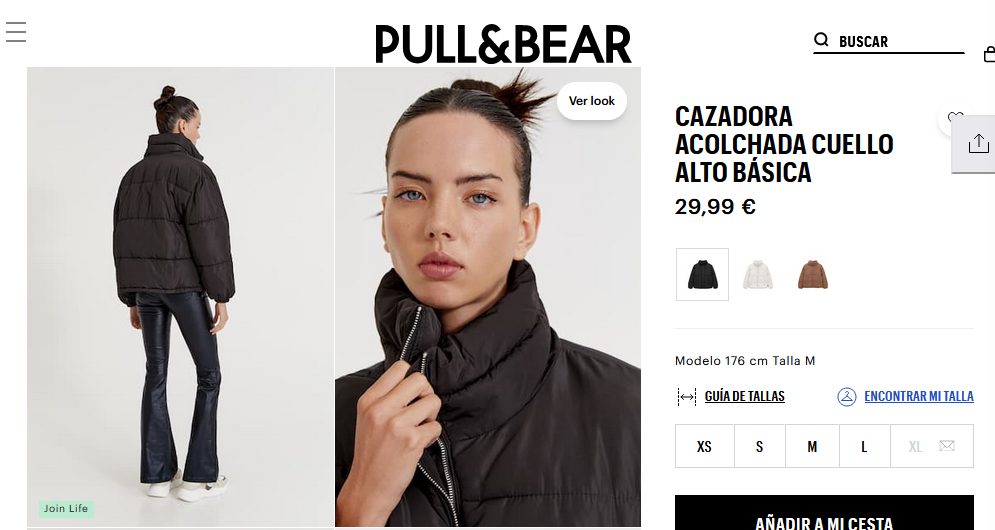Click the Ver look button
The width and height of the screenshot is (995, 530).
click(x=591, y=101)
